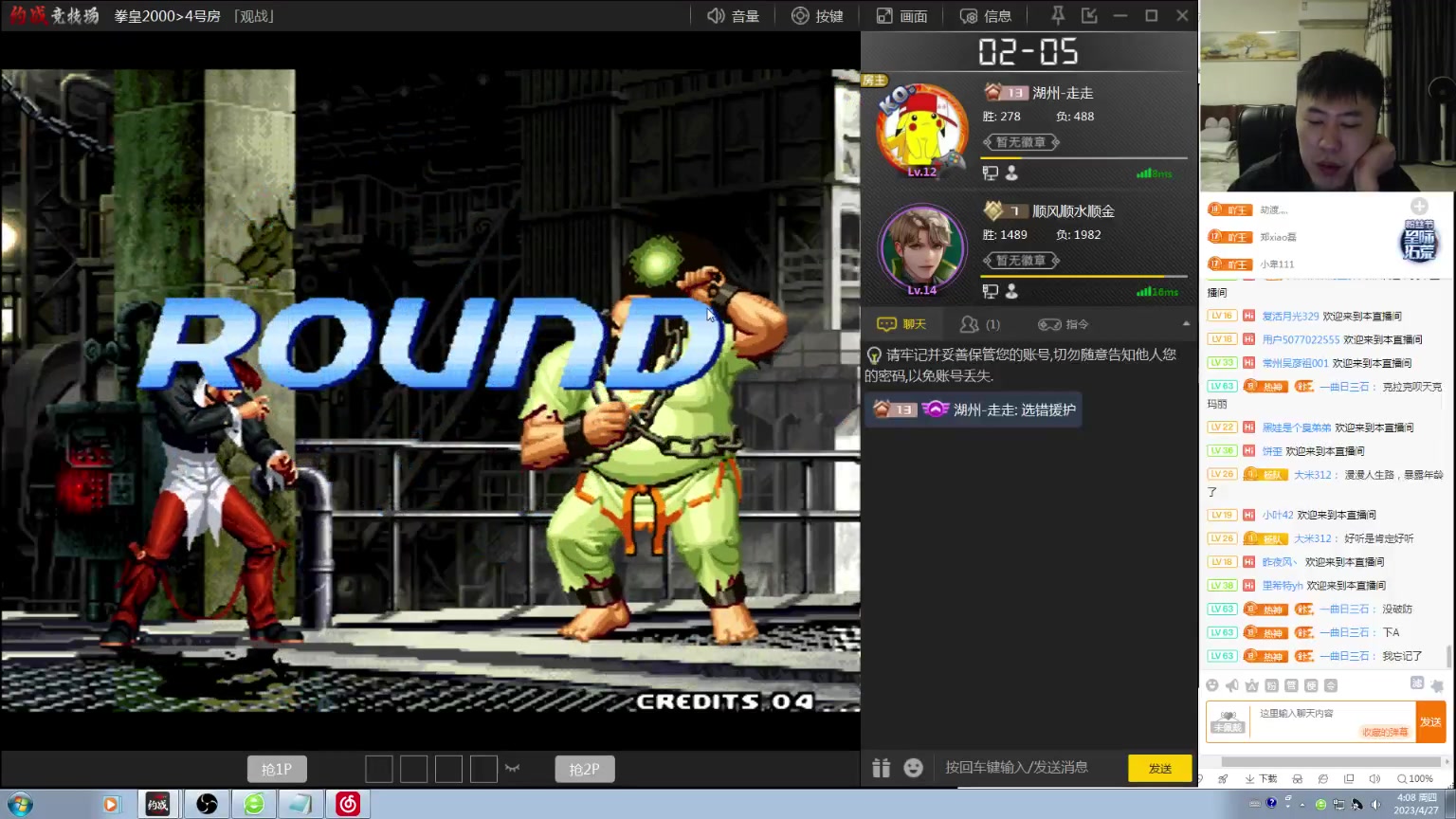Click the pop-out window icon beside the pin

[1089, 15]
